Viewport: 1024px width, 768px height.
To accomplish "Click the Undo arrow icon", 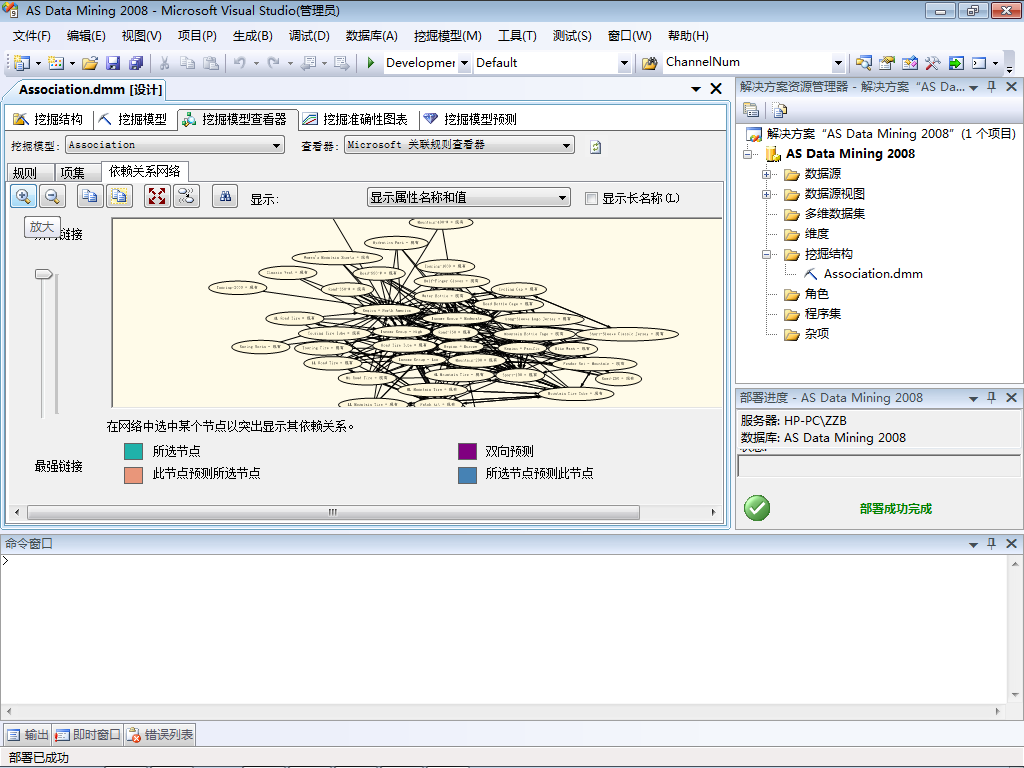I will click(240, 63).
